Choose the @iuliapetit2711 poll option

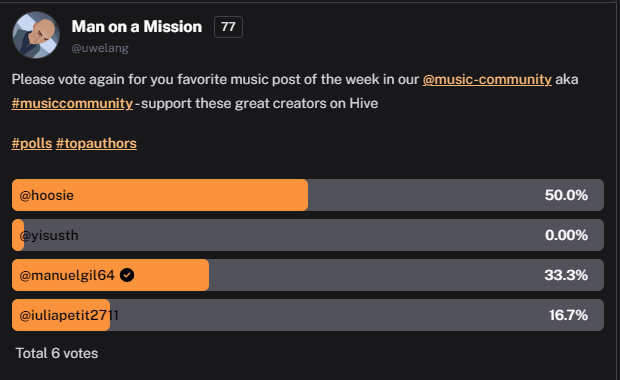tap(308, 315)
